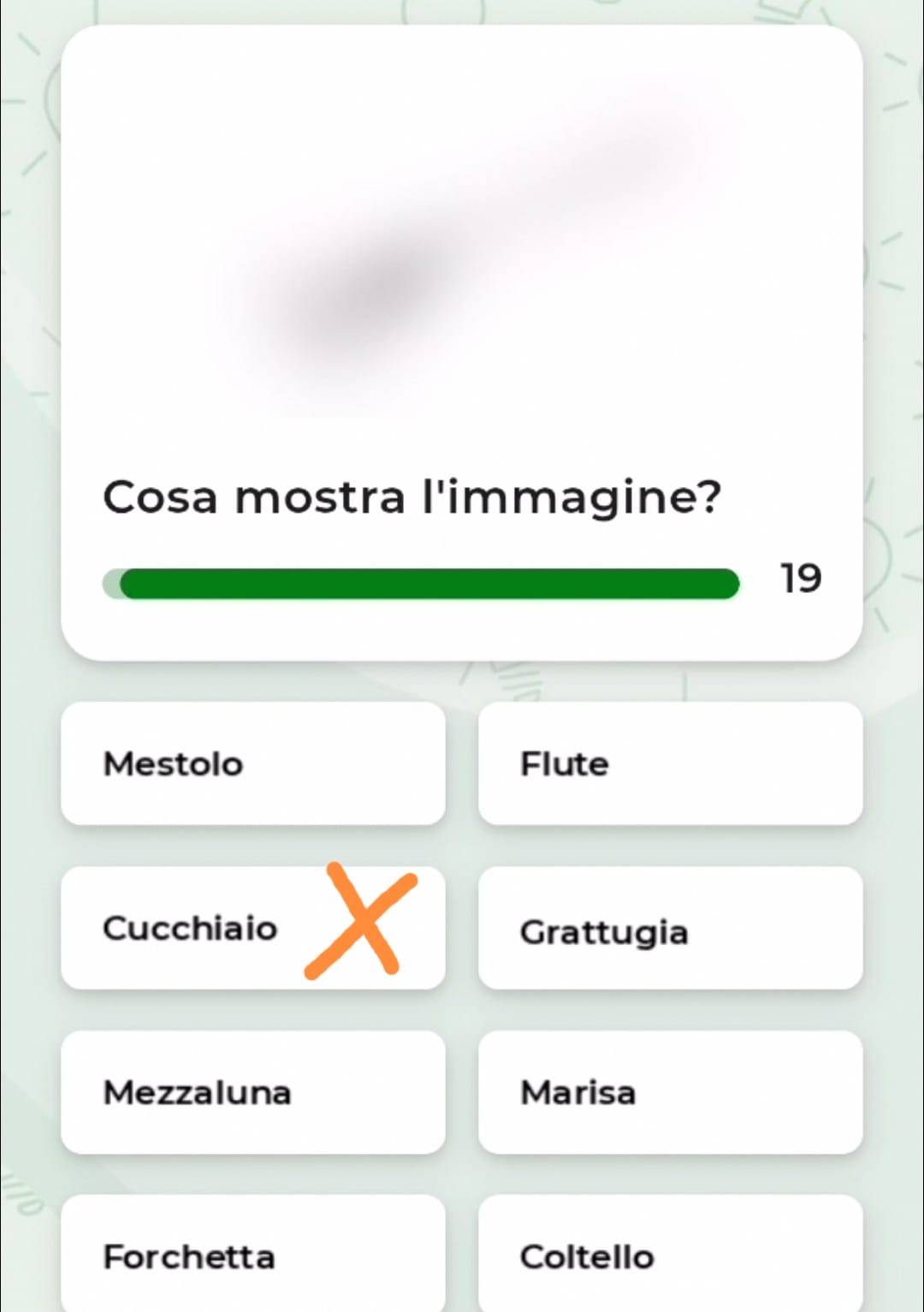Viewport: 924px width, 1312px height.
Task: Click the countdown number 19
Action: tap(801, 579)
